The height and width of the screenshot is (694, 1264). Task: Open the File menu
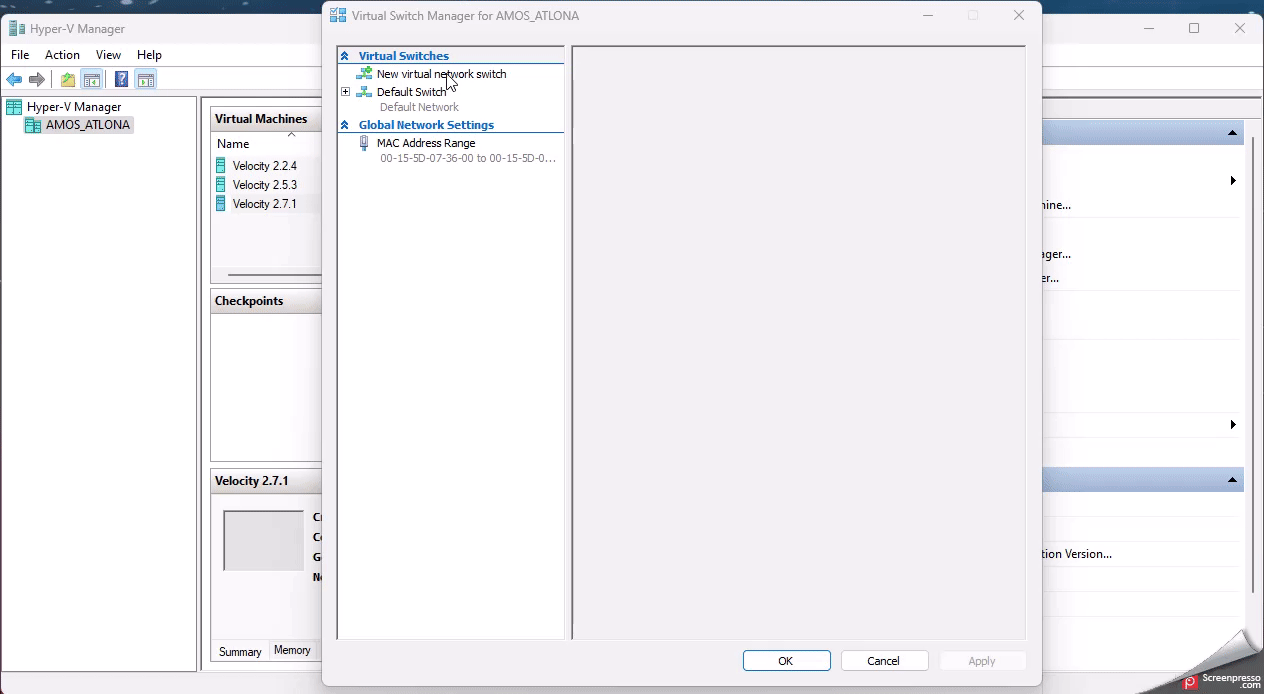click(x=20, y=55)
